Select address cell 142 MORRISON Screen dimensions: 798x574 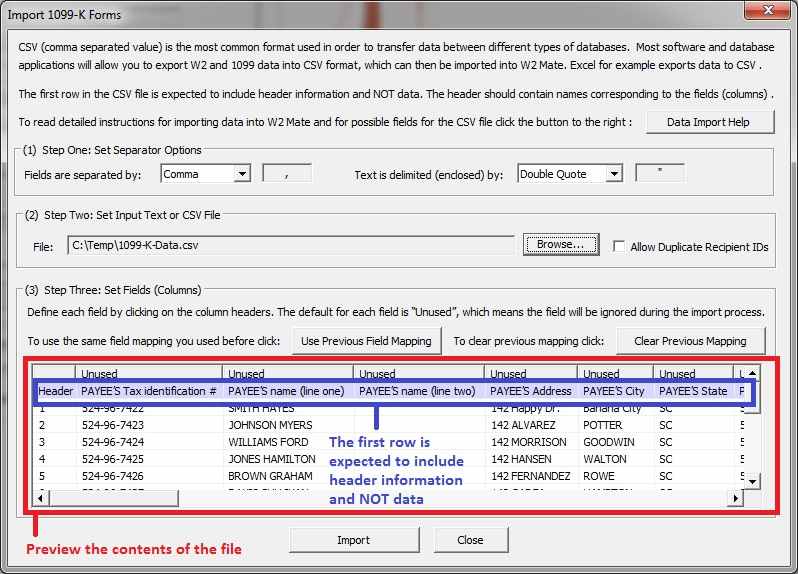(530, 442)
